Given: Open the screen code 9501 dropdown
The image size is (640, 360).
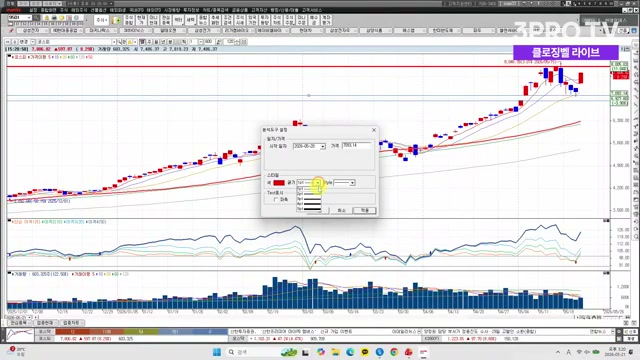Looking at the screenshot, I should pos(29,18).
